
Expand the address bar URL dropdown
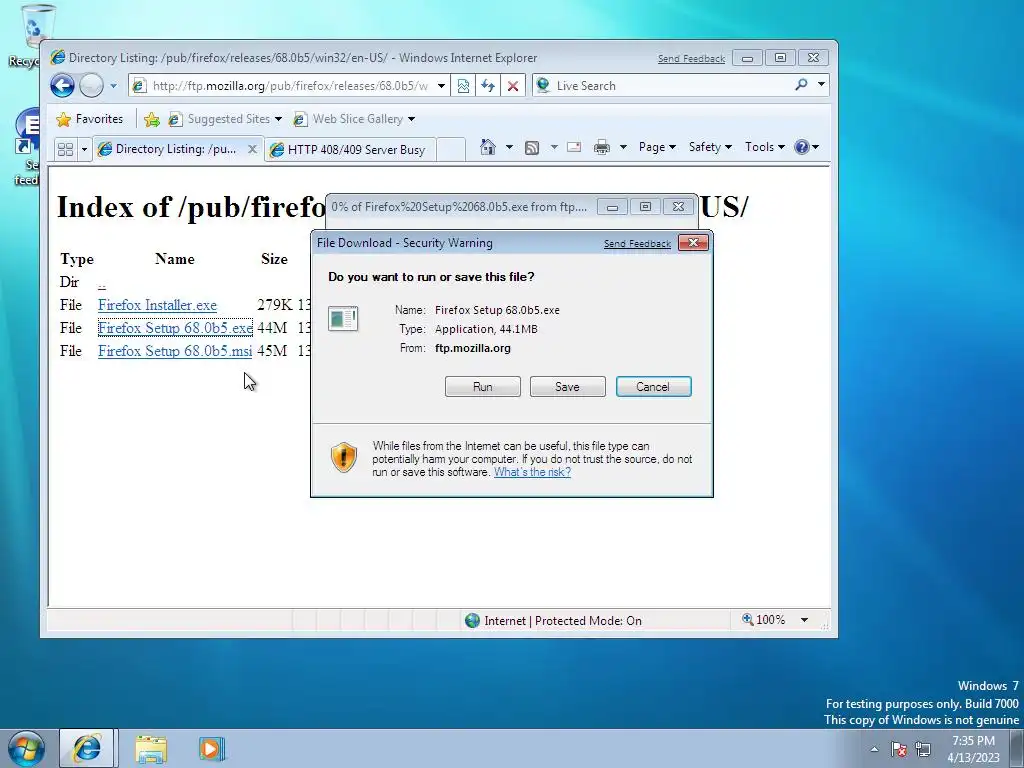pyautogui.click(x=441, y=86)
